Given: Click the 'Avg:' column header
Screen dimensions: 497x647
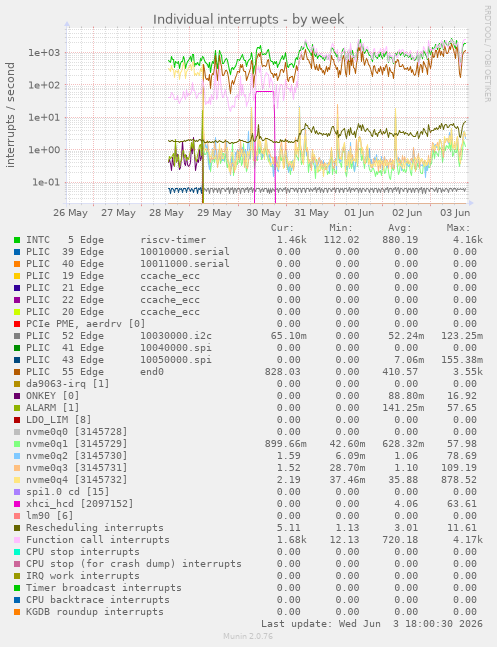Looking at the screenshot, I should (x=400, y=228).
